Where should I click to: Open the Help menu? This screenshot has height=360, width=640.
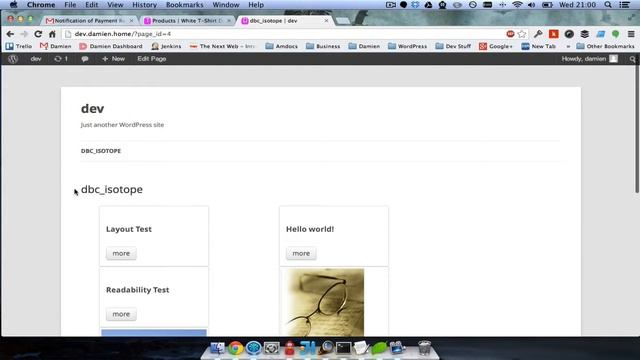pos(256,5)
